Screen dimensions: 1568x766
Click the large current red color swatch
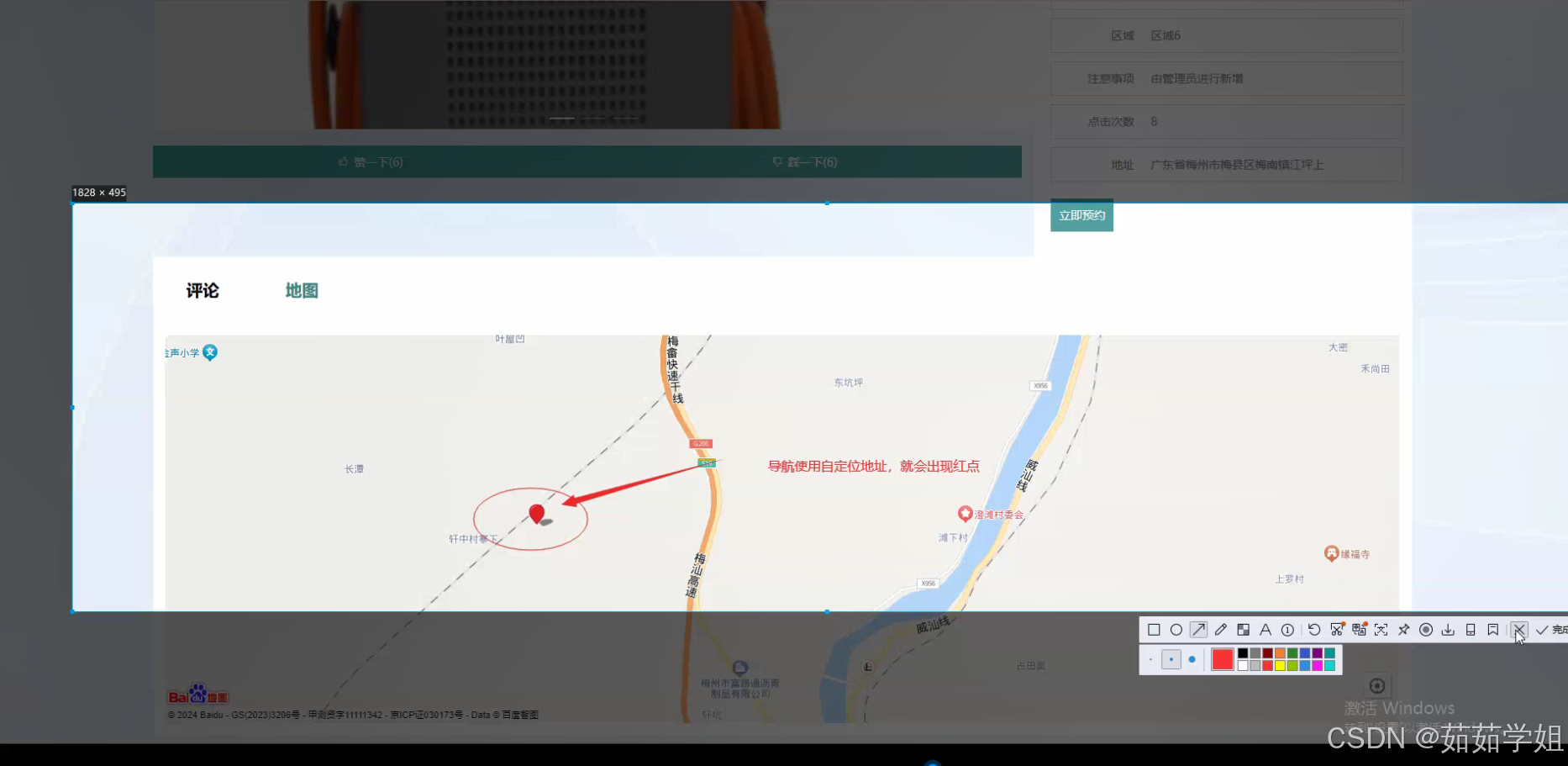click(1223, 659)
